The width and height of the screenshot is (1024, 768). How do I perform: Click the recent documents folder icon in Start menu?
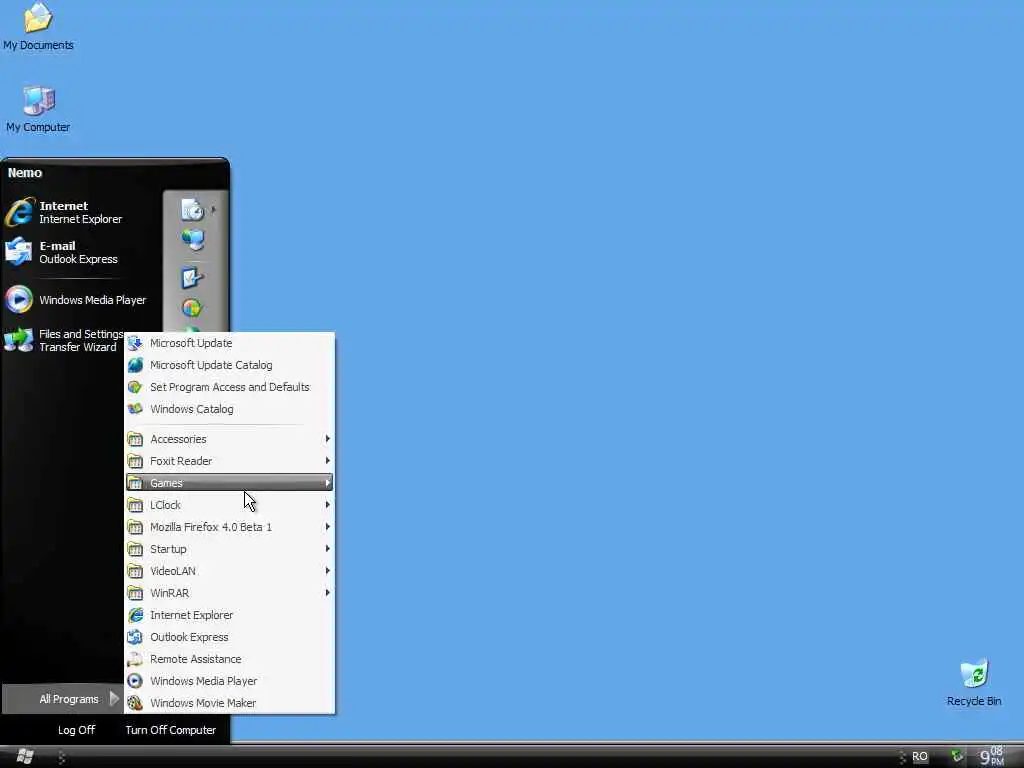point(192,210)
